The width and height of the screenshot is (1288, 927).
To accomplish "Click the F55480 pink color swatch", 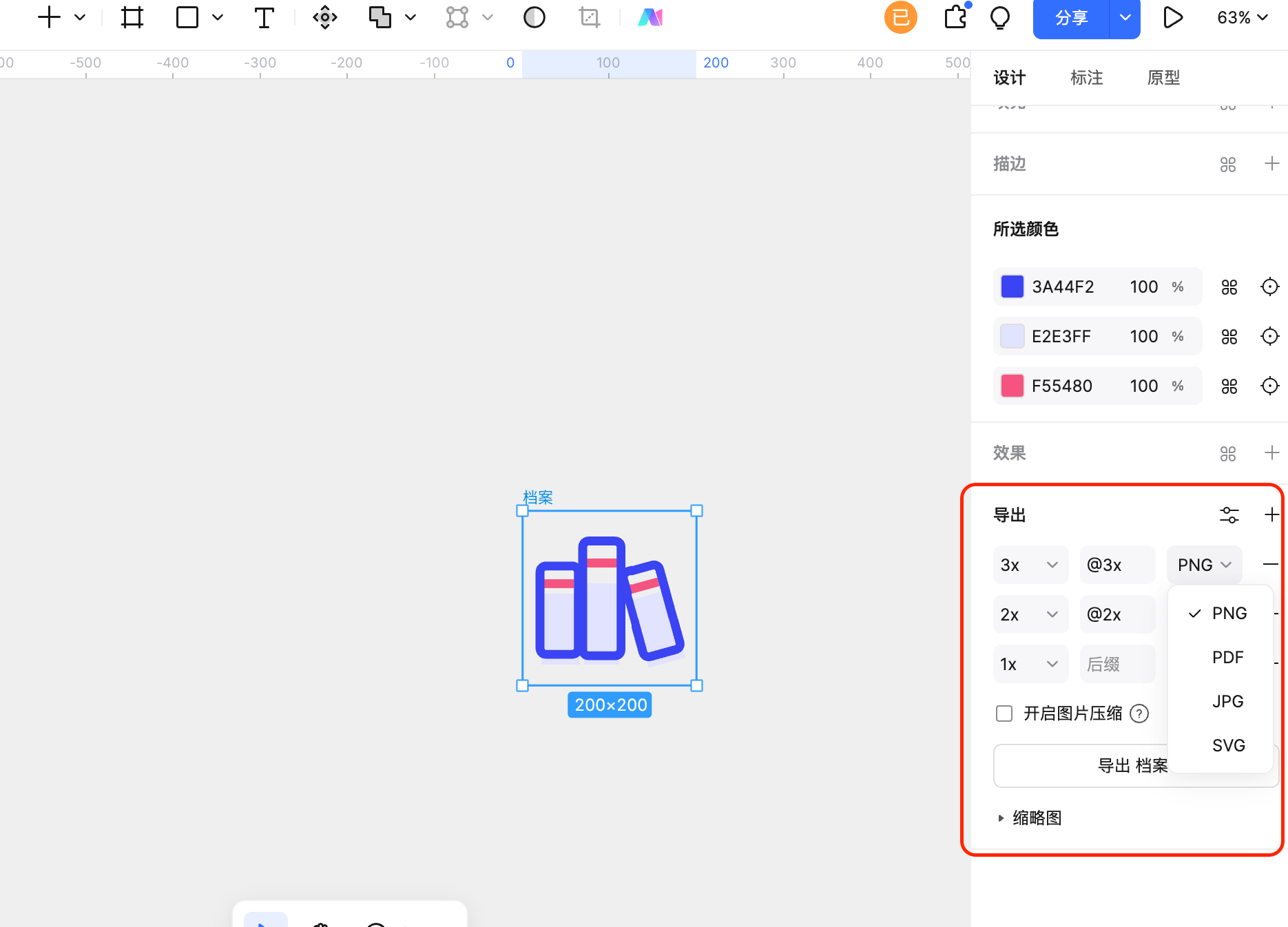I will coord(1011,386).
